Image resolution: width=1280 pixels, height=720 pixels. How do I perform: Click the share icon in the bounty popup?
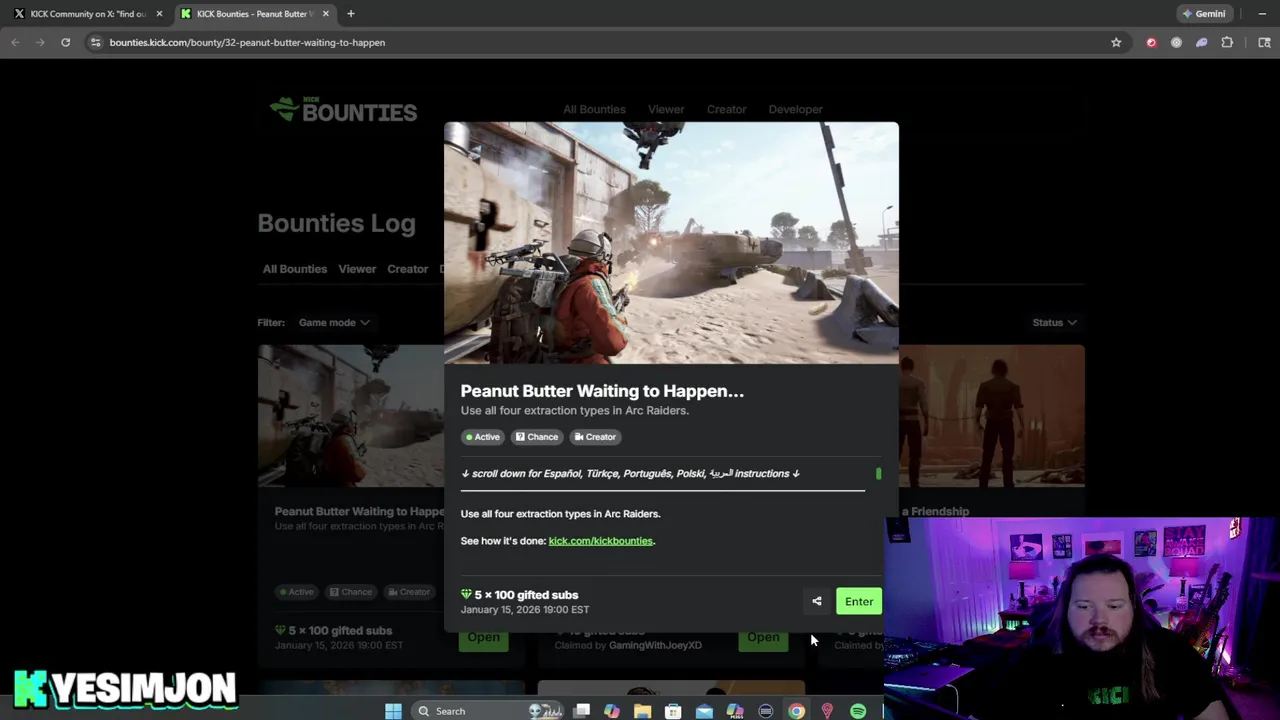[817, 601]
